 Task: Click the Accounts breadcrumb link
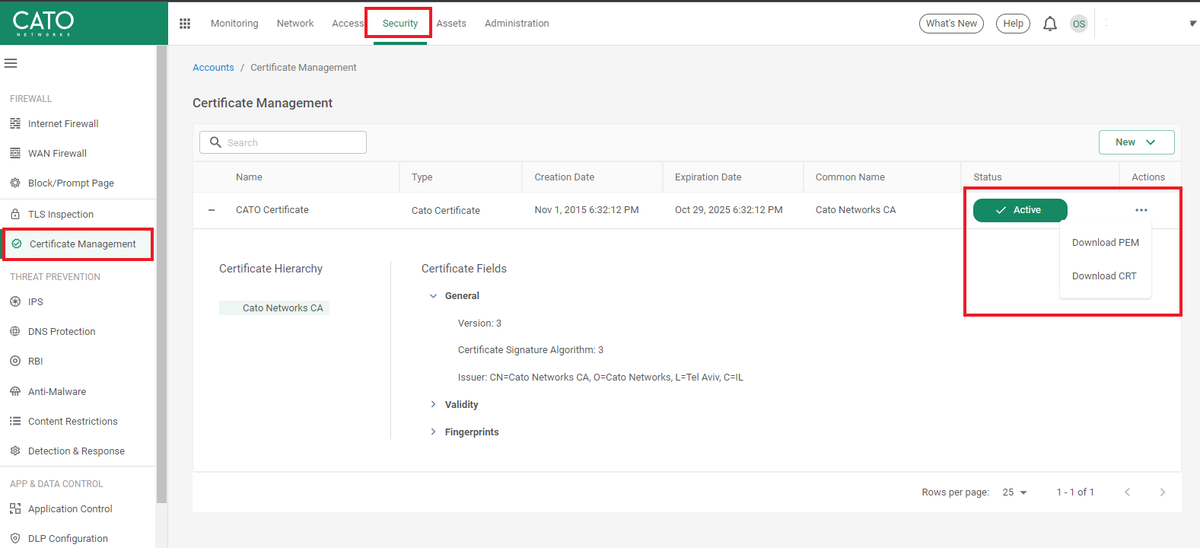213,67
